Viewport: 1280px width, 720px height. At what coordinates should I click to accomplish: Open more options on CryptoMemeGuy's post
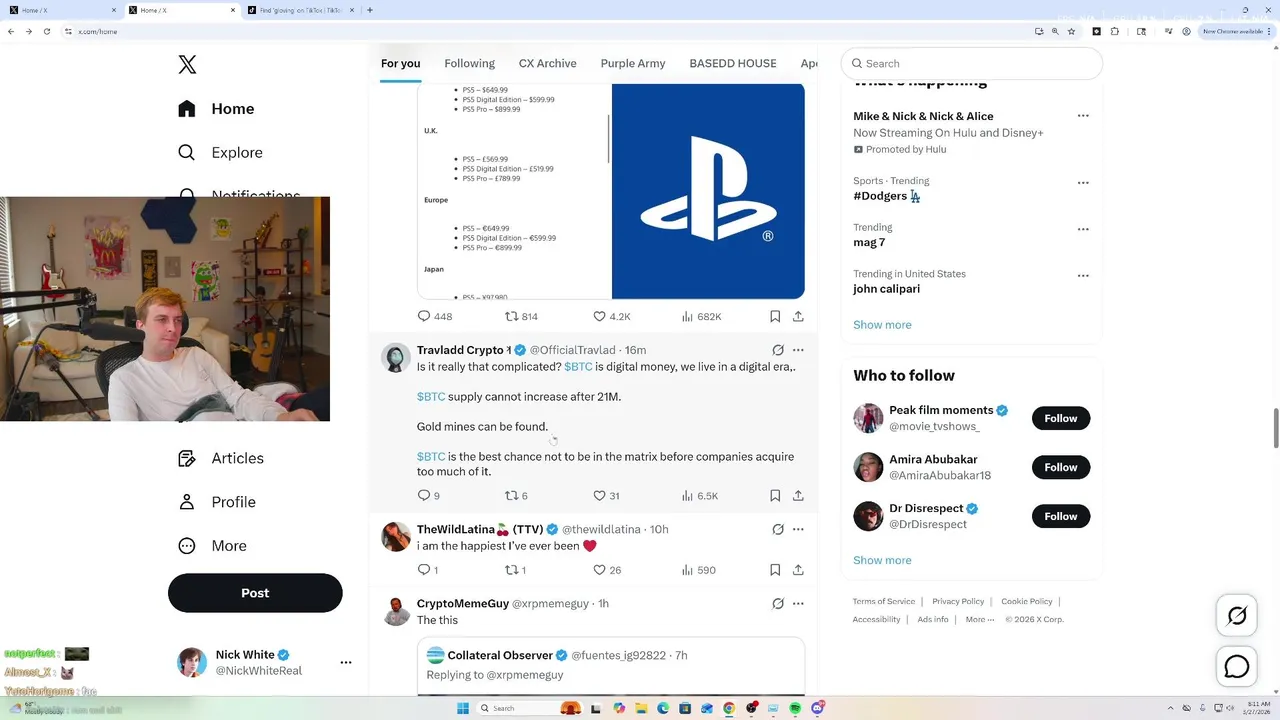point(798,604)
